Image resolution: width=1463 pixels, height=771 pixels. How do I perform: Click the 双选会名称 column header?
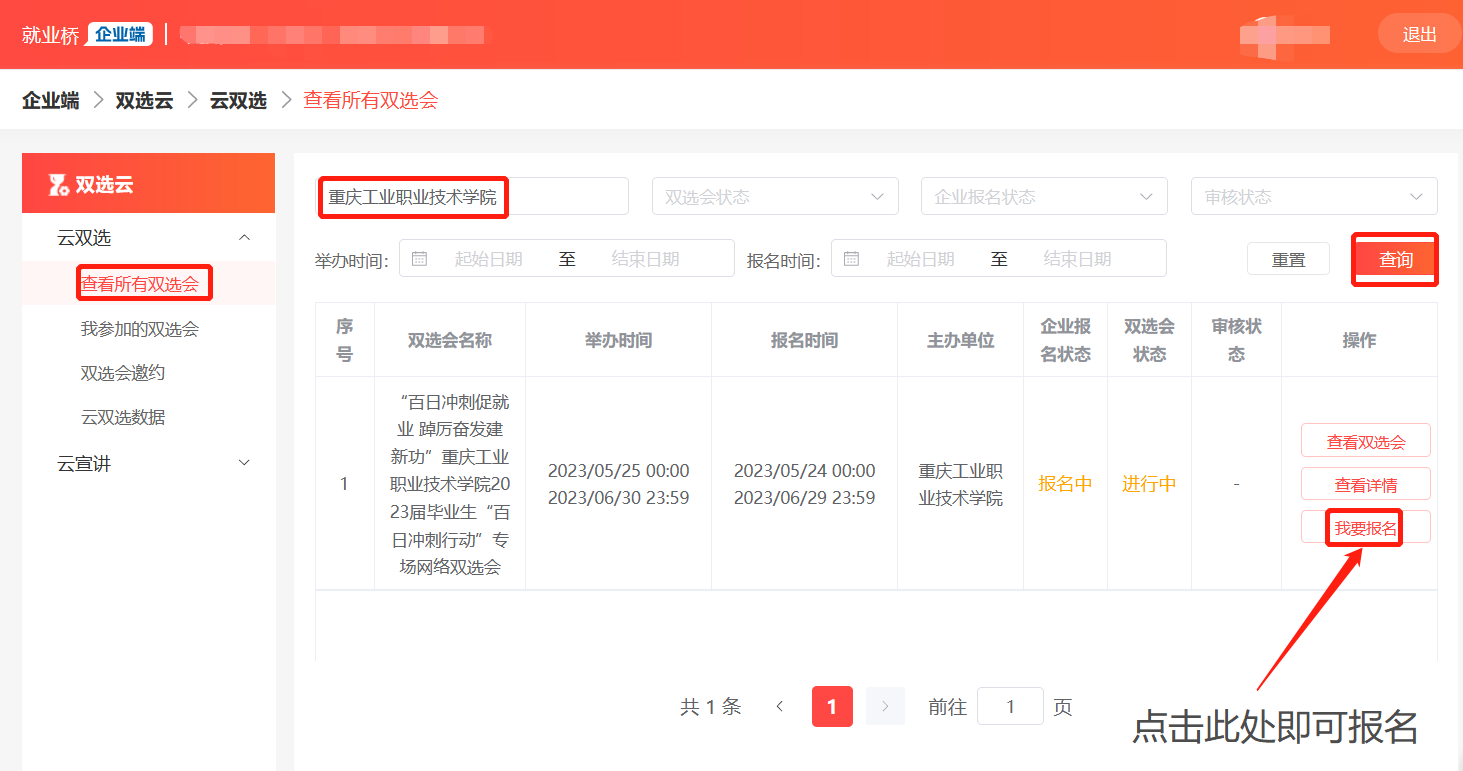[x=450, y=340]
